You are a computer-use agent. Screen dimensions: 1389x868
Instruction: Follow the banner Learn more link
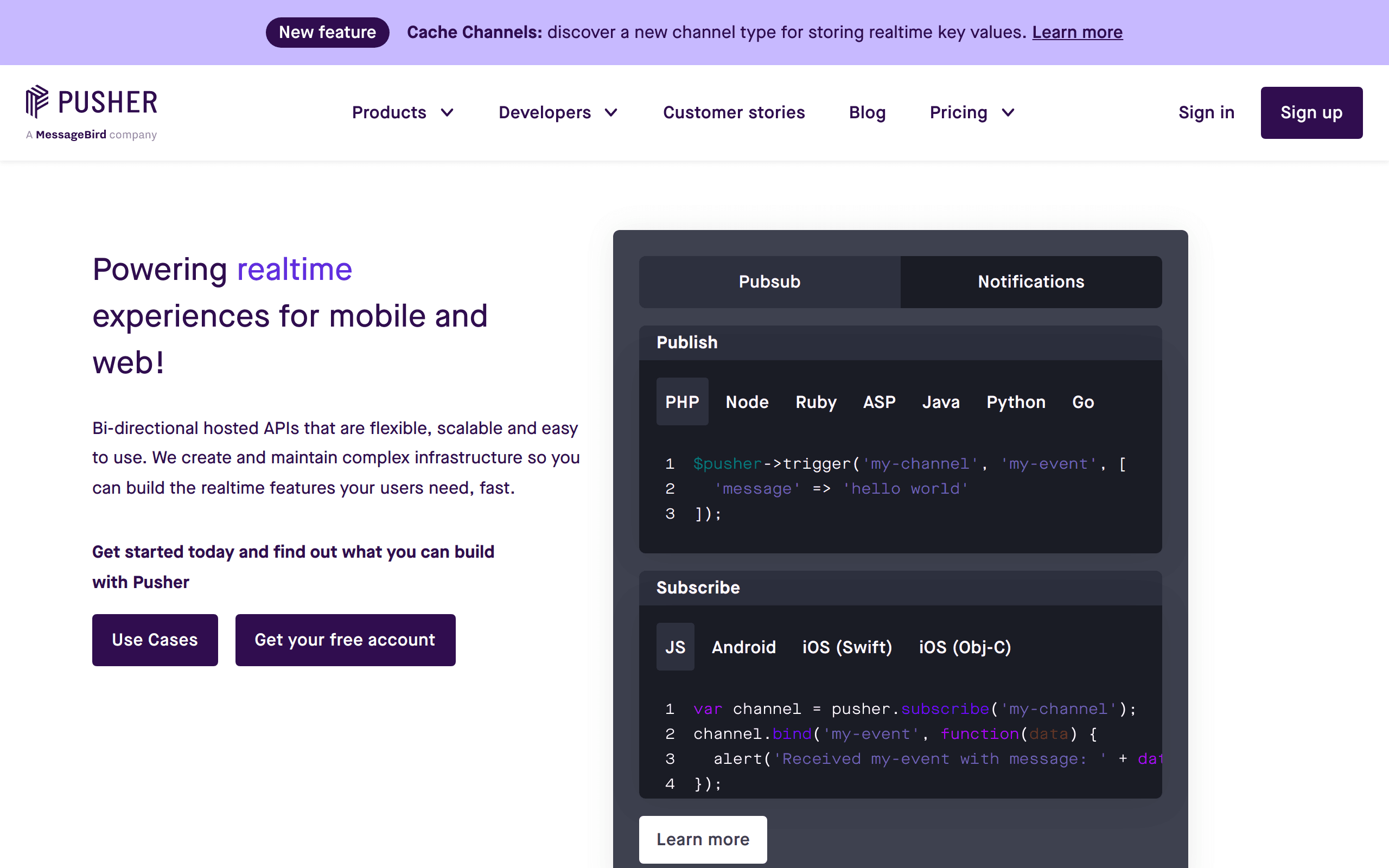click(x=1078, y=32)
